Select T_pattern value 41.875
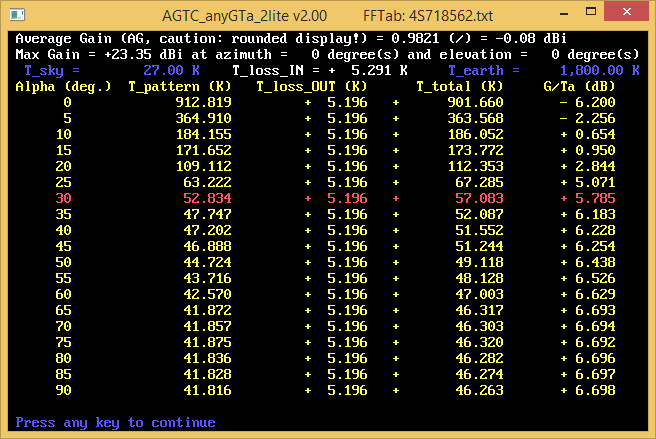 (x=208, y=342)
